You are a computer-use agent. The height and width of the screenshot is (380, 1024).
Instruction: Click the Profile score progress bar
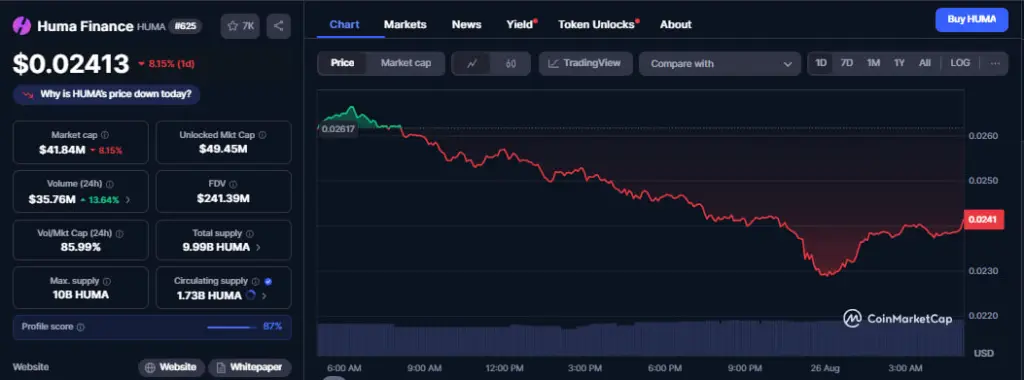pos(232,326)
